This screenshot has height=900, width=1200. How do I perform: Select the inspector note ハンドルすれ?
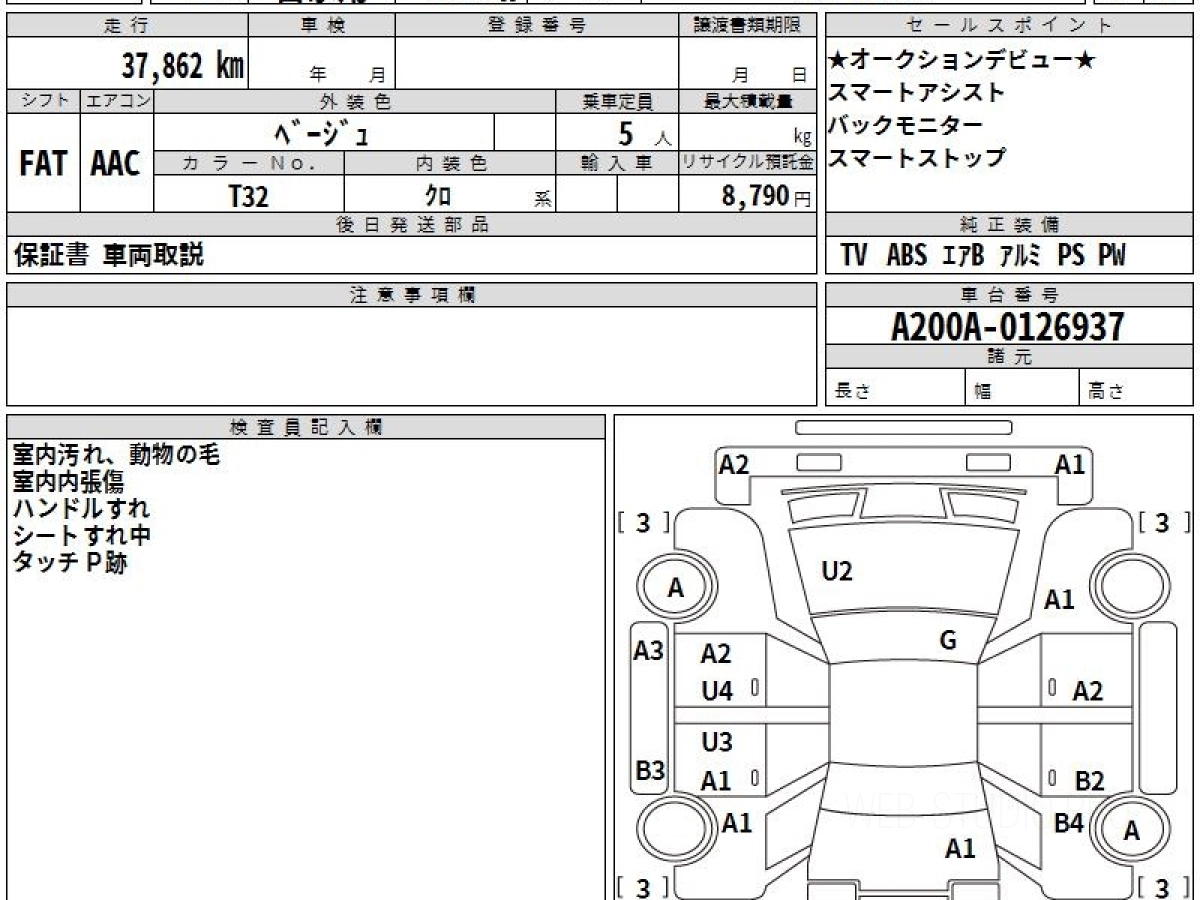coord(81,508)
